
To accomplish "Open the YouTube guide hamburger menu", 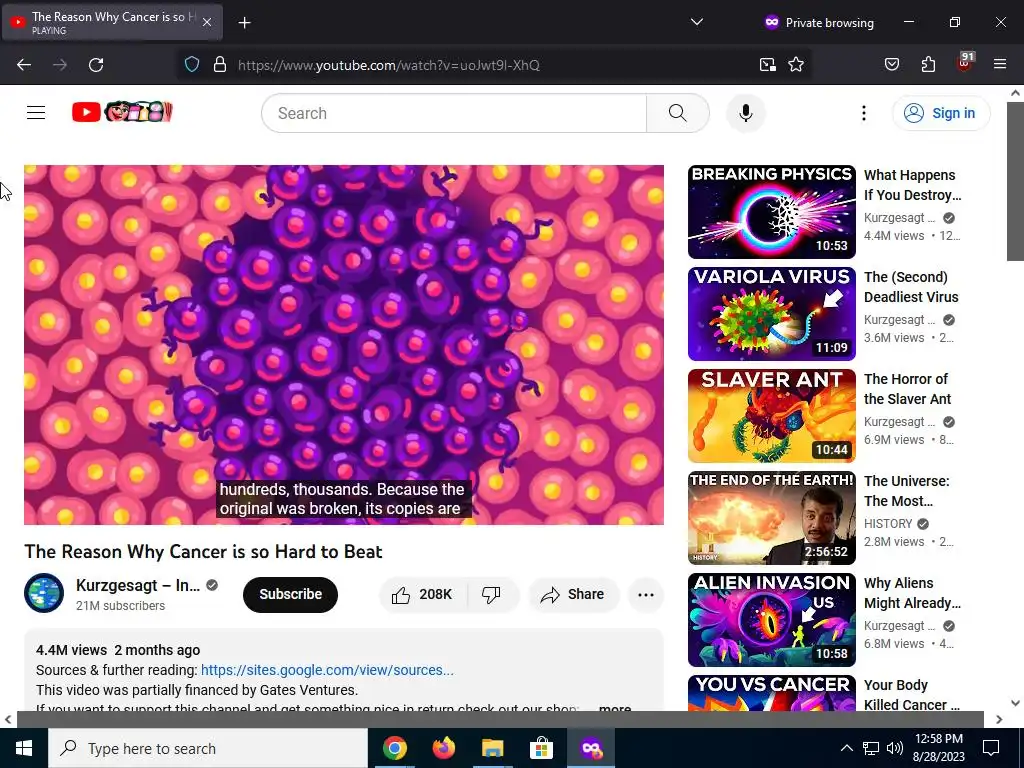I will point(36,113).
